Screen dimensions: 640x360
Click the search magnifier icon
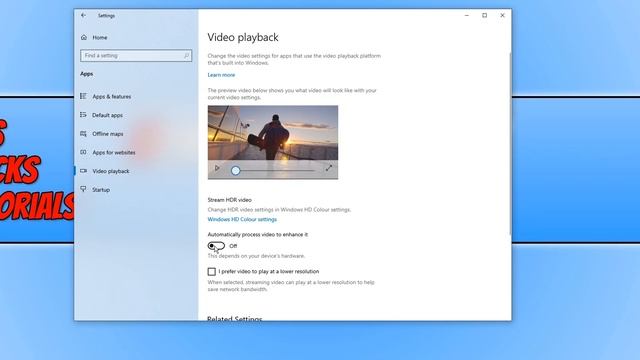(187, 56)
